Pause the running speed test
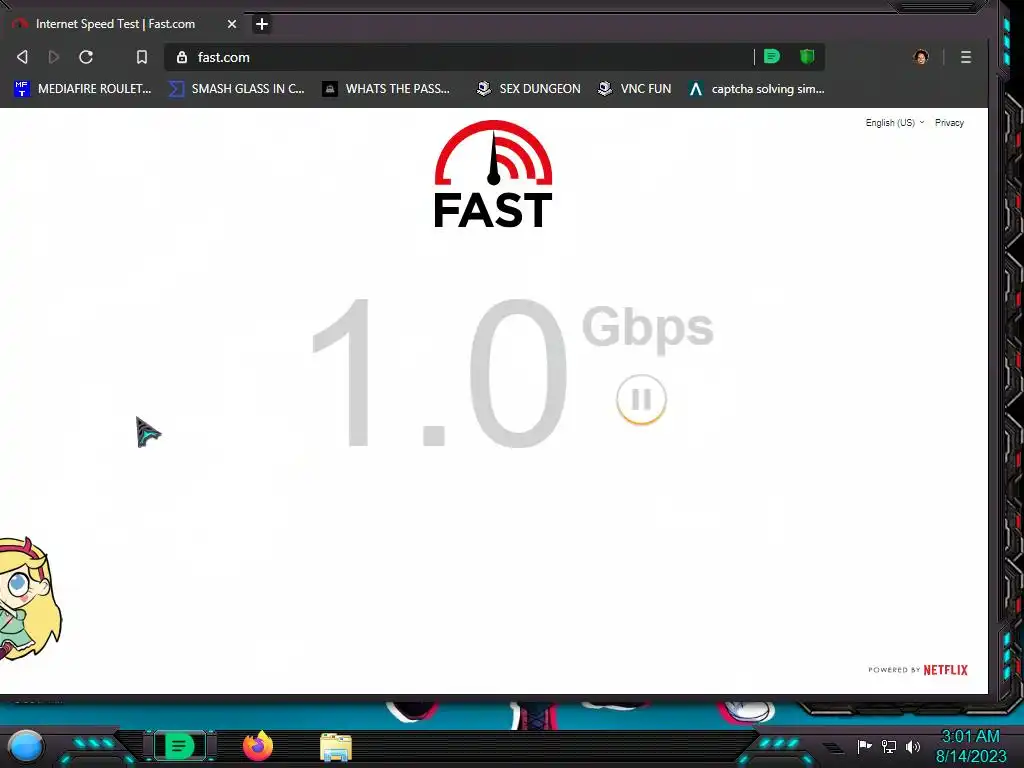Image resolution: width=1024 pixels, height=768 pixels. coord(641,399)
